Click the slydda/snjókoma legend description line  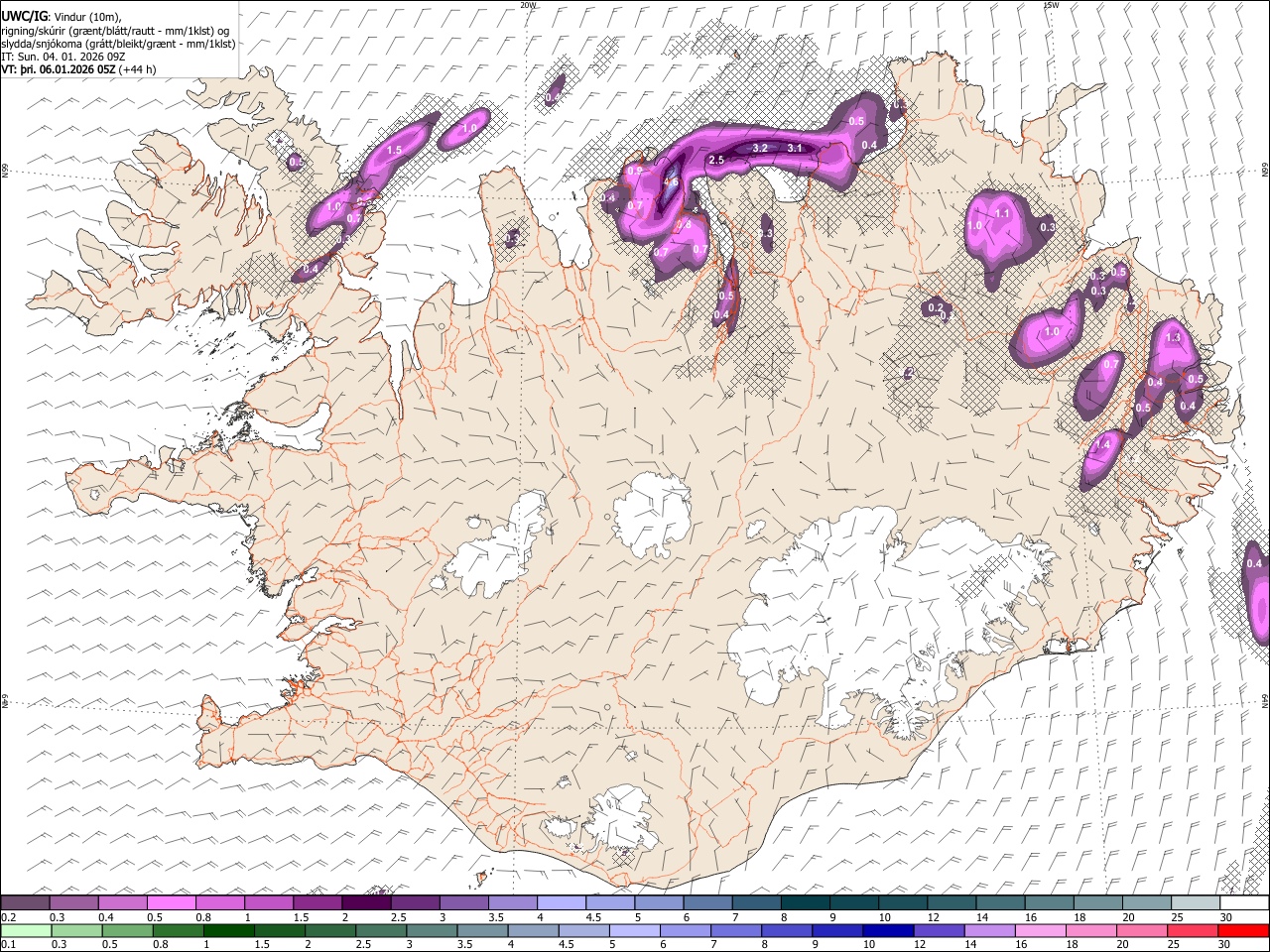coord(118,44)
